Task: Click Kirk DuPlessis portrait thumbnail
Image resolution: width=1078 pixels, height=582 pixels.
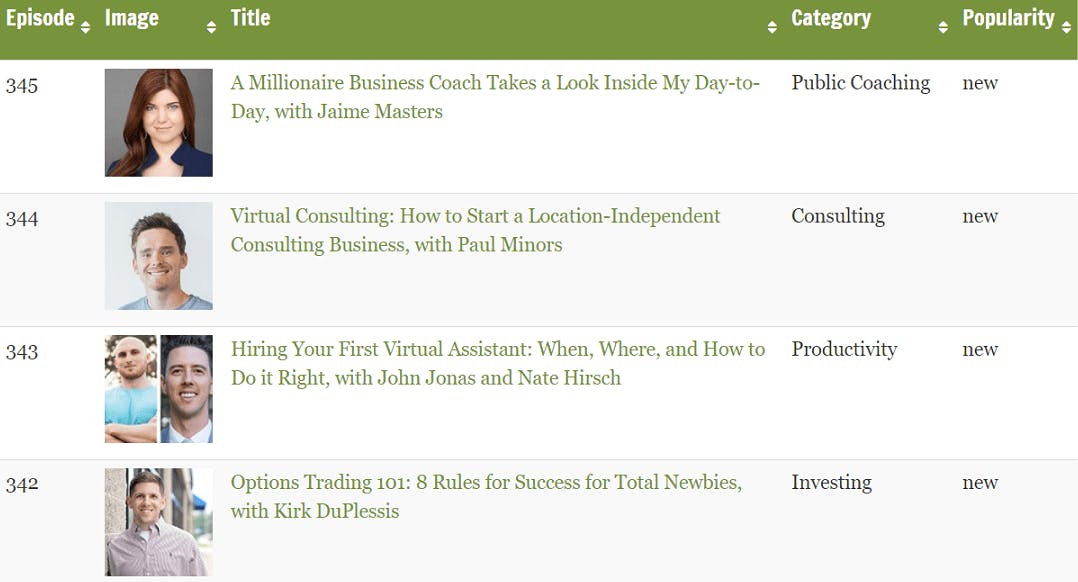Action: (x=159, y=522)
